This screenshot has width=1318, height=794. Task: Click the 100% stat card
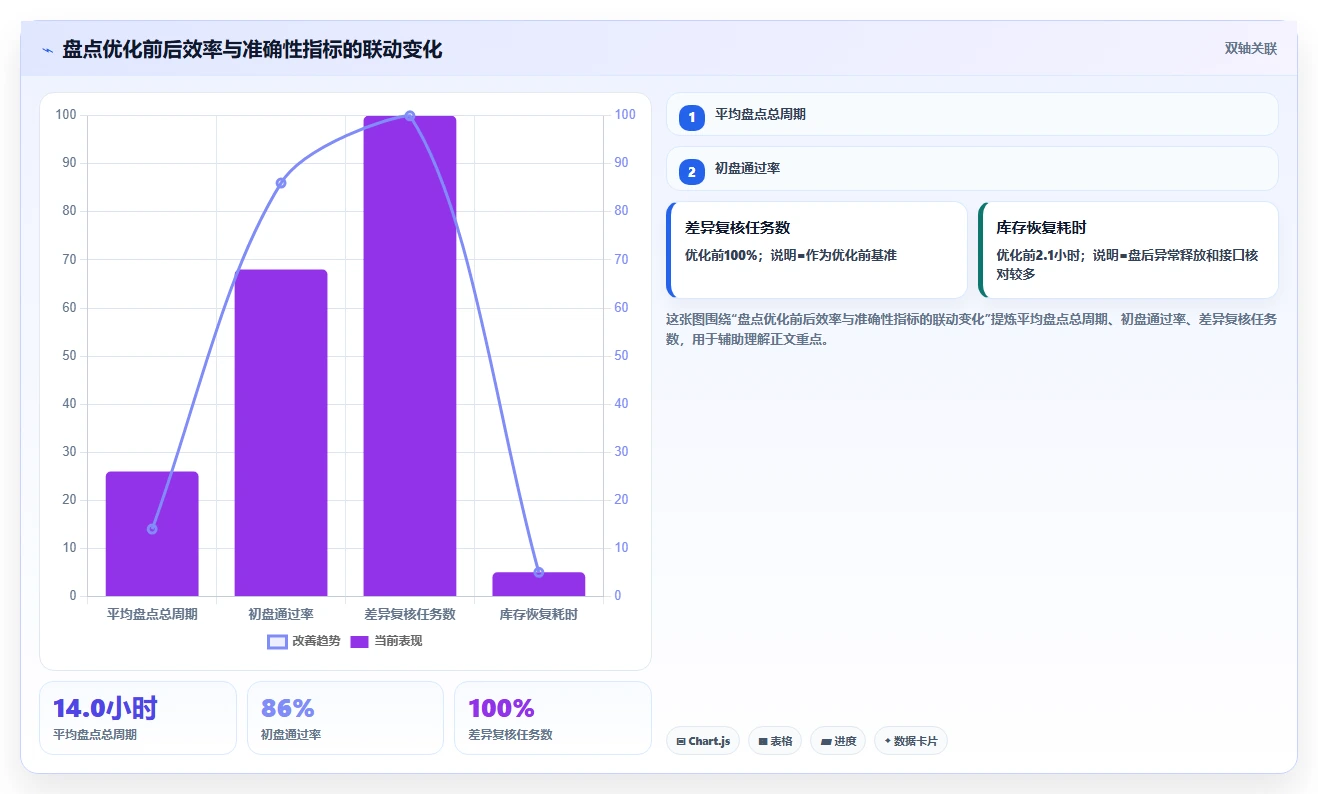553,718
